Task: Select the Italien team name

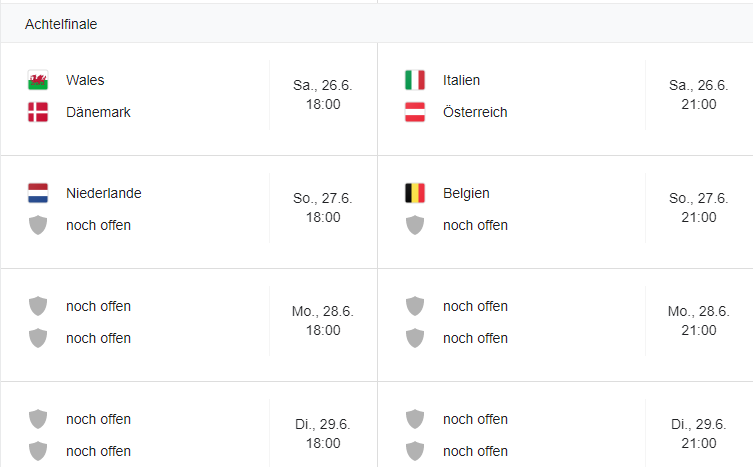Action: [x=461, y=80]
